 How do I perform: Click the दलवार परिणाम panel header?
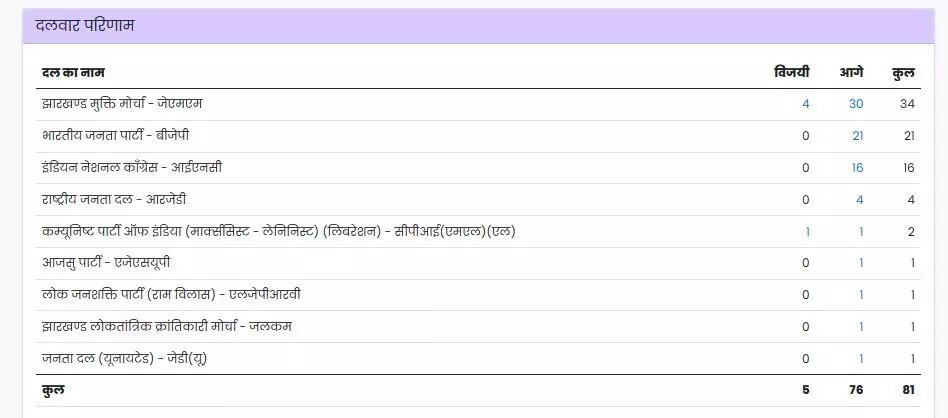(478, 26)
